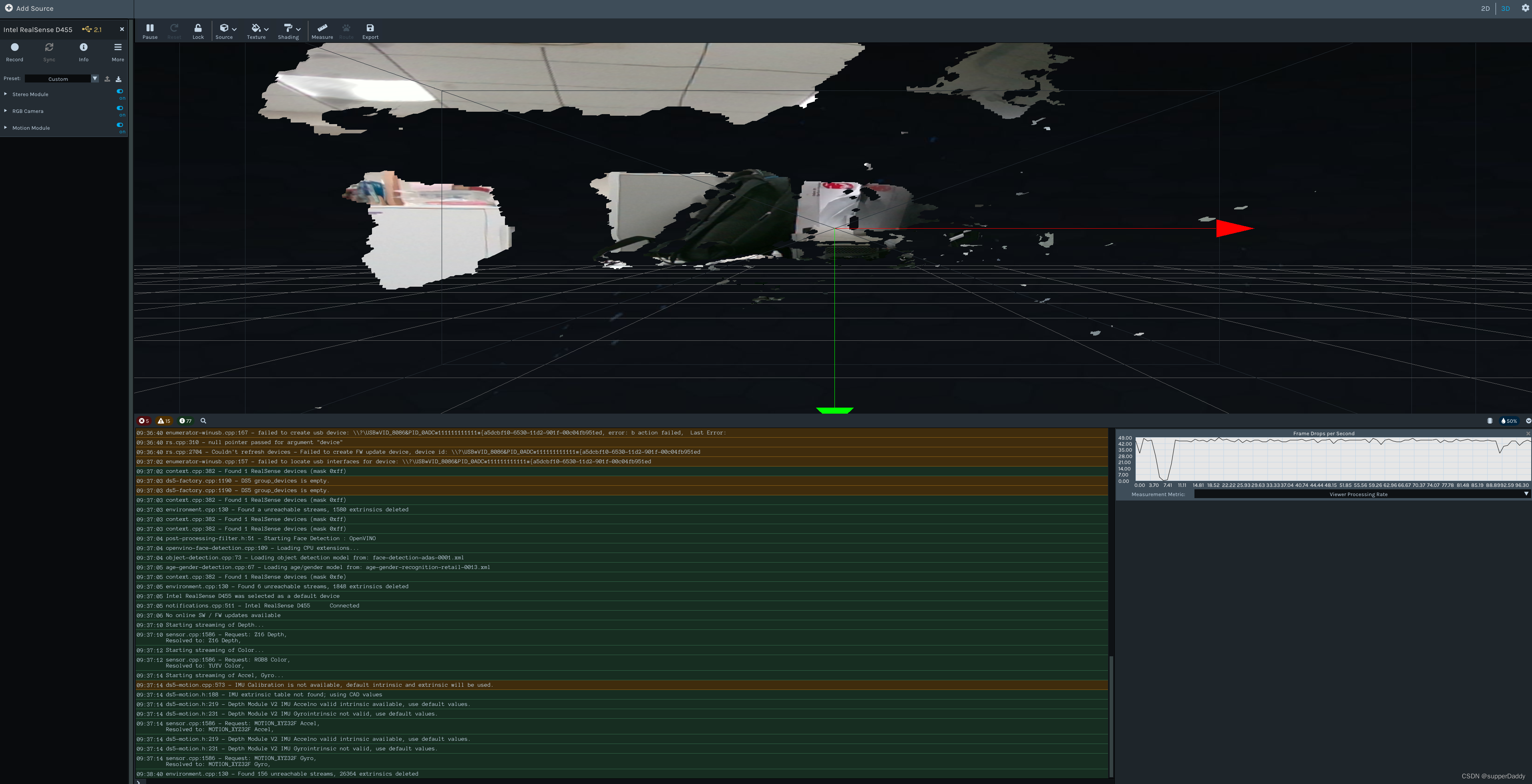This screenshot has width=1532, height=784.
Task: Switch off the Motion Module toggle
Action: point(120,125)
